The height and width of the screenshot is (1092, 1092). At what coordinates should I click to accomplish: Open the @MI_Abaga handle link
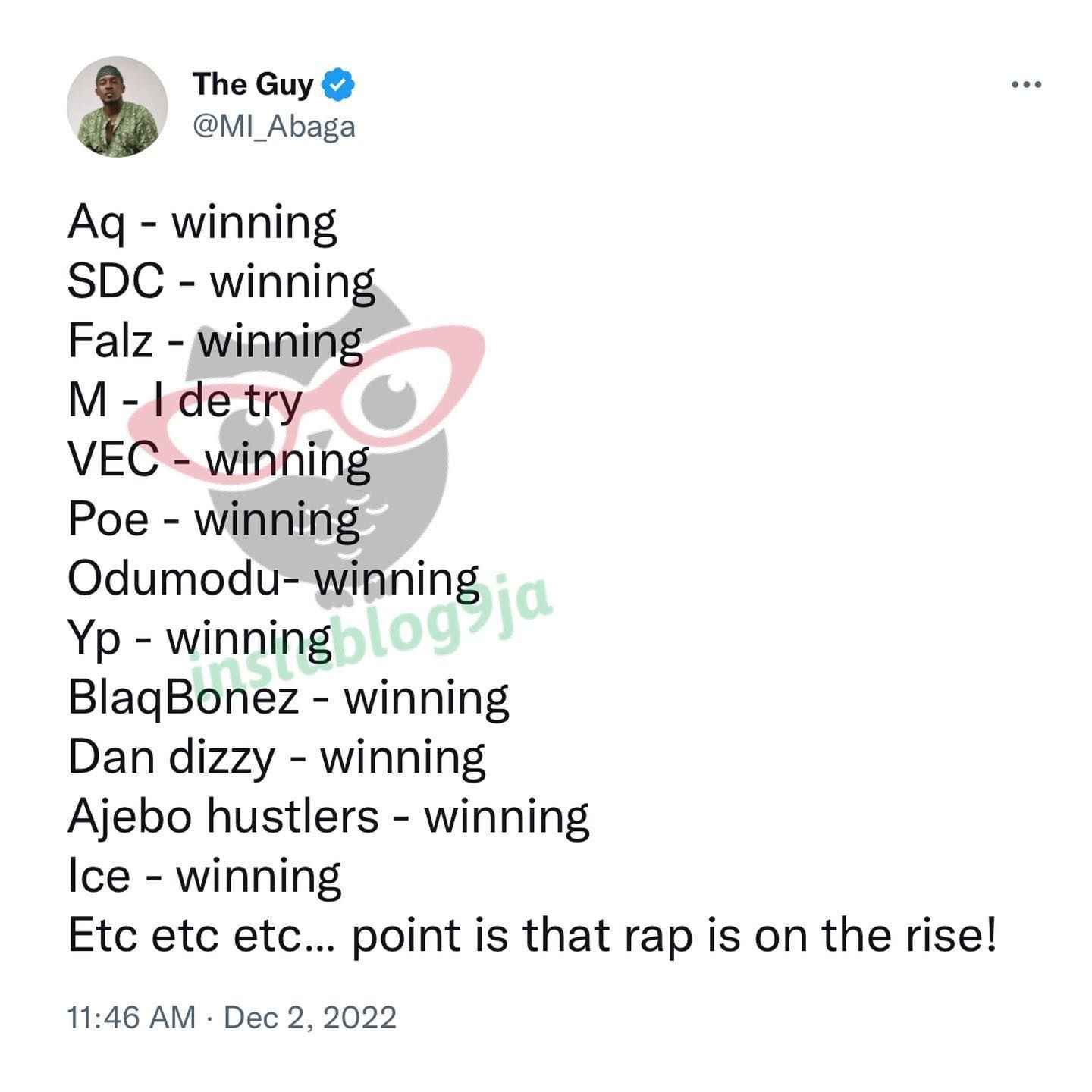[x=274, y=127]
